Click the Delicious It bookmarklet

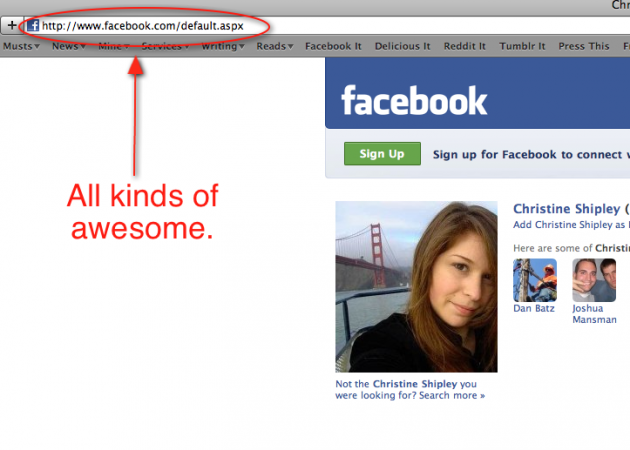tap(402, 46)
